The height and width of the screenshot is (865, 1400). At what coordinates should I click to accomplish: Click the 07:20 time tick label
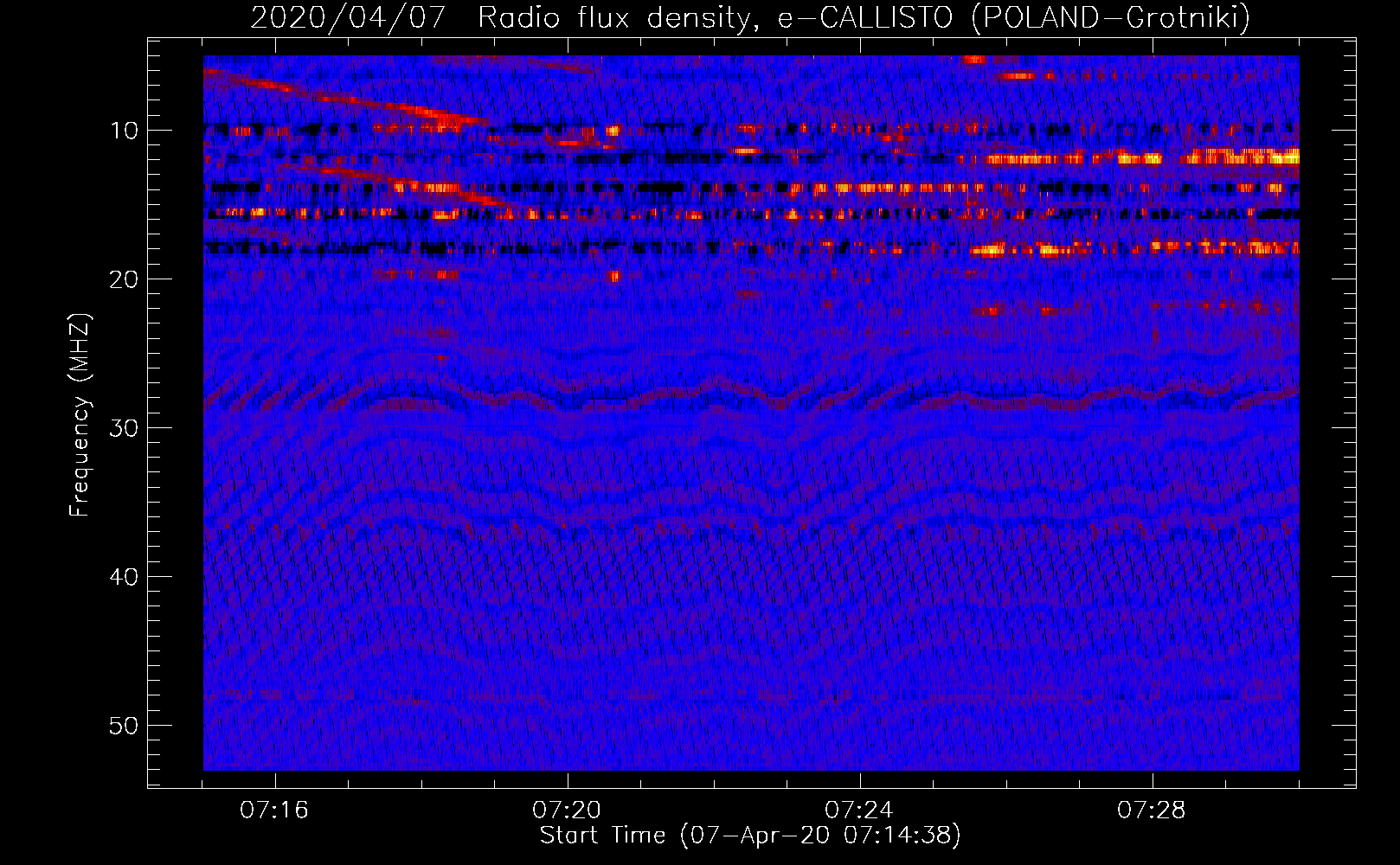tap(567, 811)
